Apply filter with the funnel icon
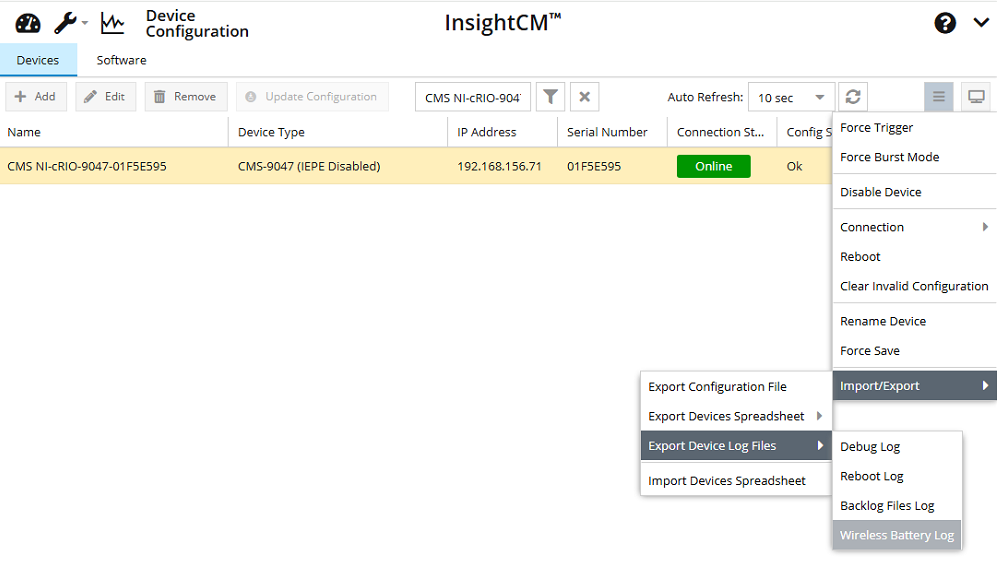Viewport: 997px width, 573px height. coord(551,97)
